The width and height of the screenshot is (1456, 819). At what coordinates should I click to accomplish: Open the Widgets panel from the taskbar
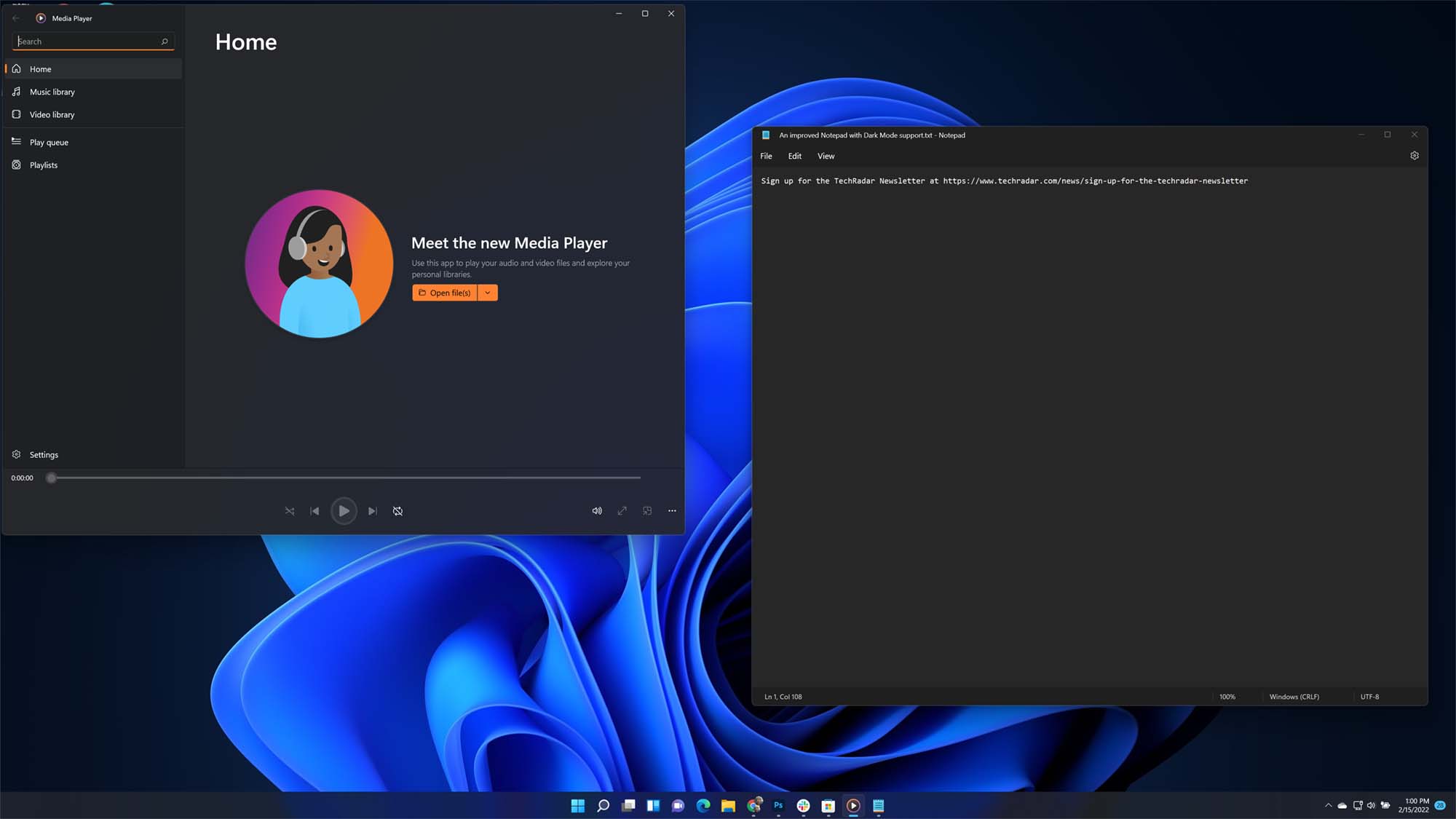(x=653, y=805)
